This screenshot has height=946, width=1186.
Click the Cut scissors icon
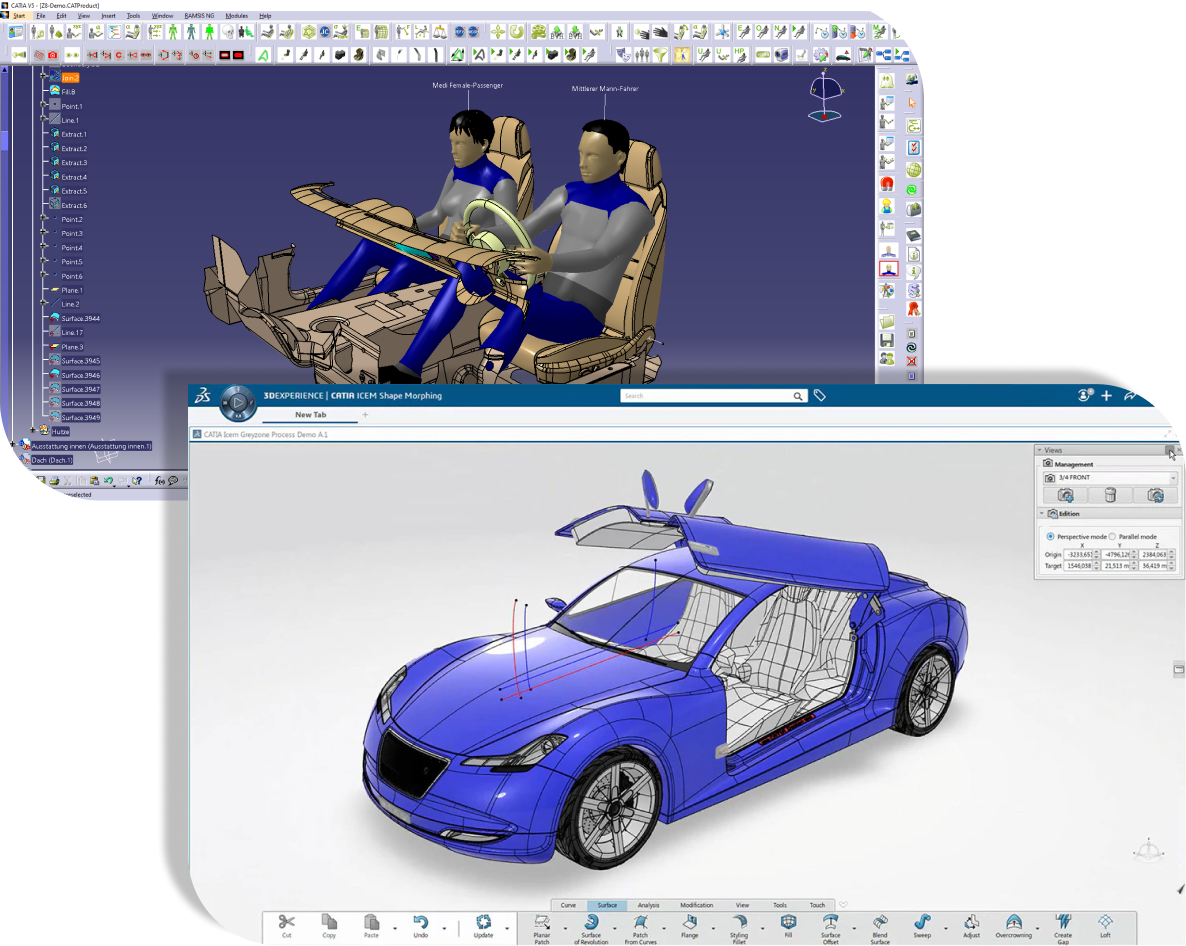pos(287,924)
